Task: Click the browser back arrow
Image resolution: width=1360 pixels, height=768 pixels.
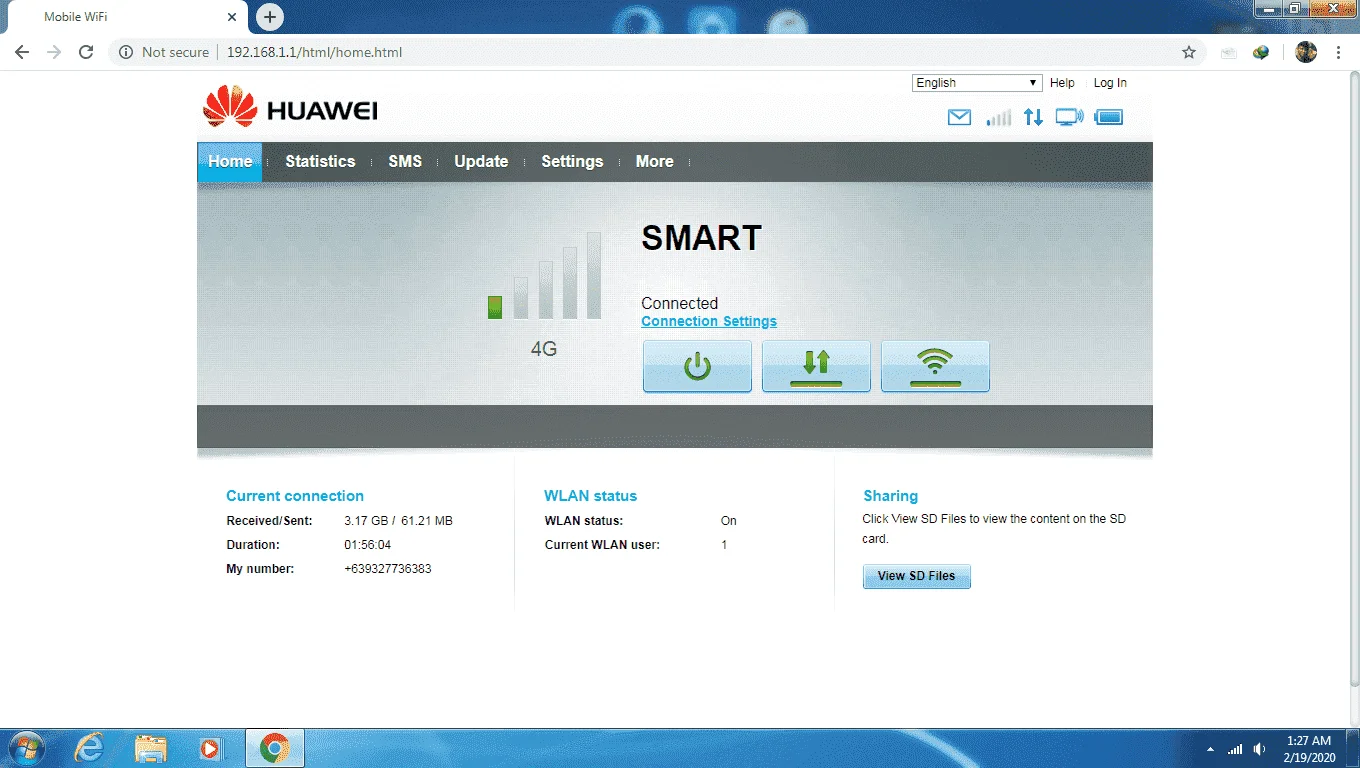Action: click(x=22, y=52)
